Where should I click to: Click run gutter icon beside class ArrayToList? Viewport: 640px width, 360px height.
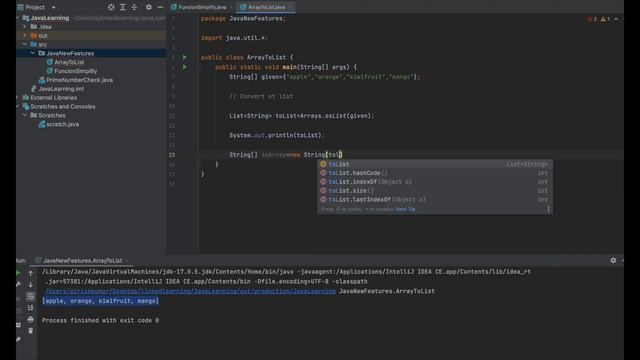(x=184, y=57)
